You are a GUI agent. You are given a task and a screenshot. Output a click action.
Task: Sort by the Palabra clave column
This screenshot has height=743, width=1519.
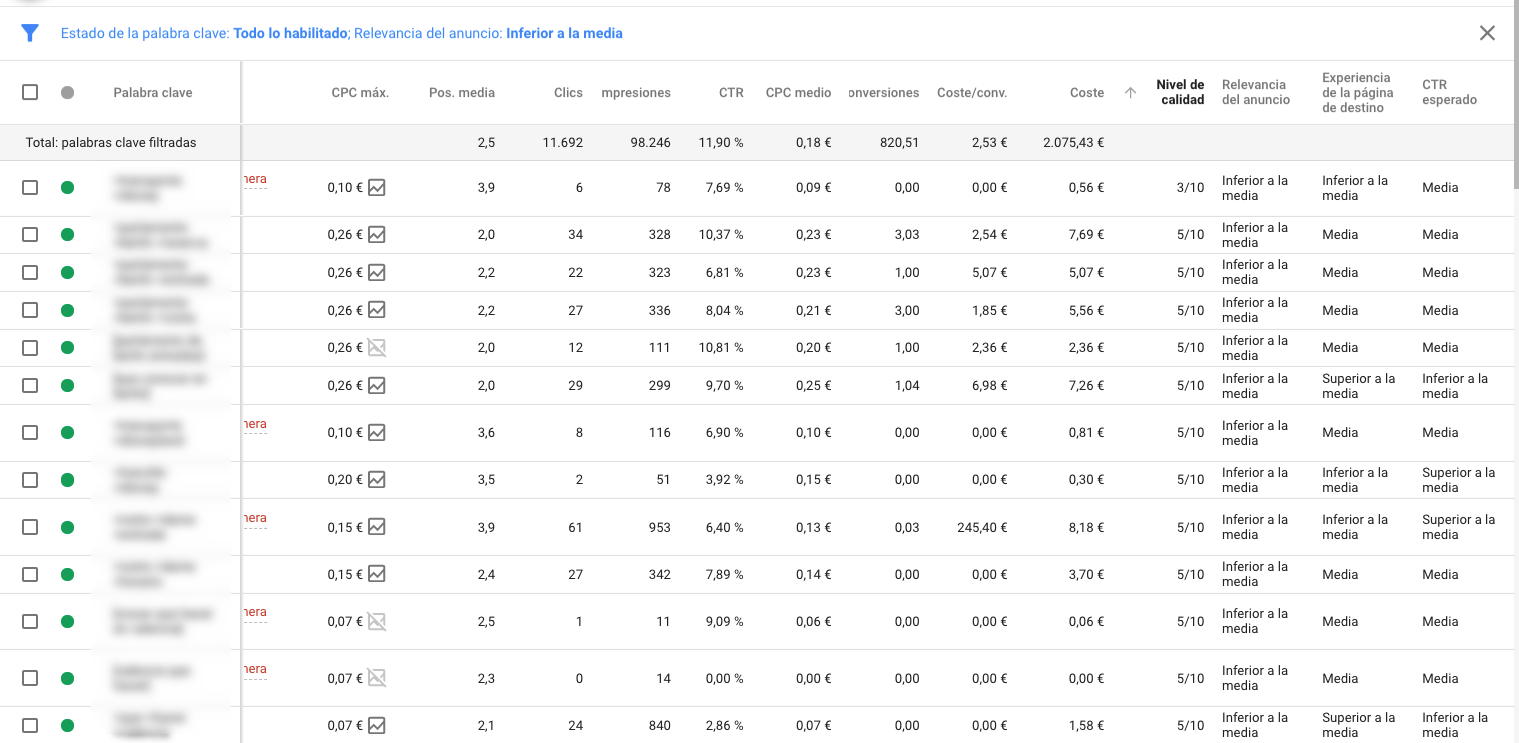tap(153, 92)
